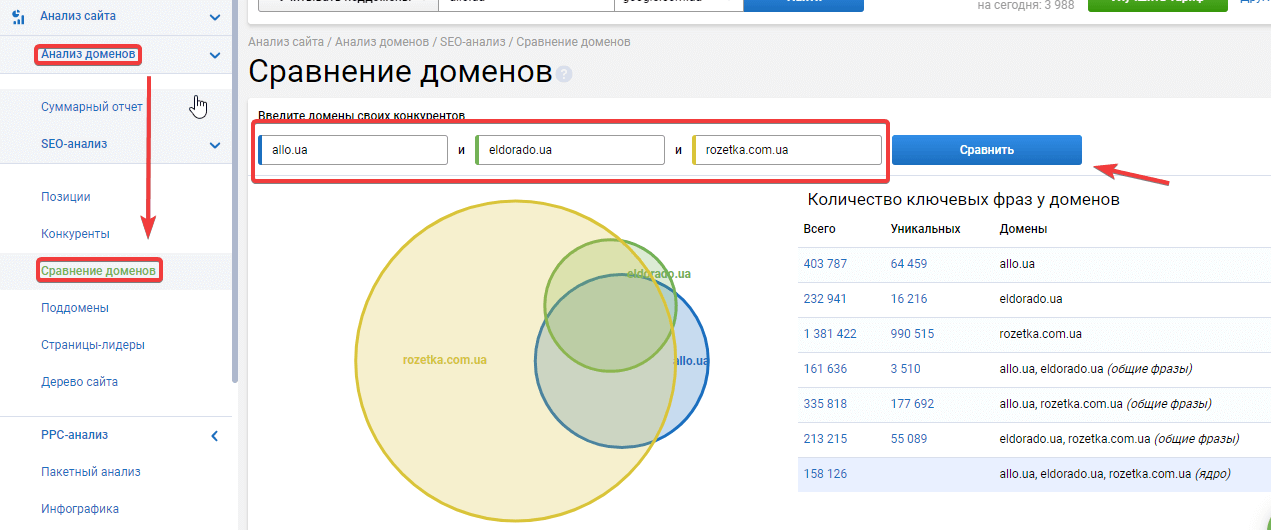The width and height of the screenshot is (1271, 530).
Task: Focus the allo.ua domain input
Action: pyautogui.click(x=353, y=150)
